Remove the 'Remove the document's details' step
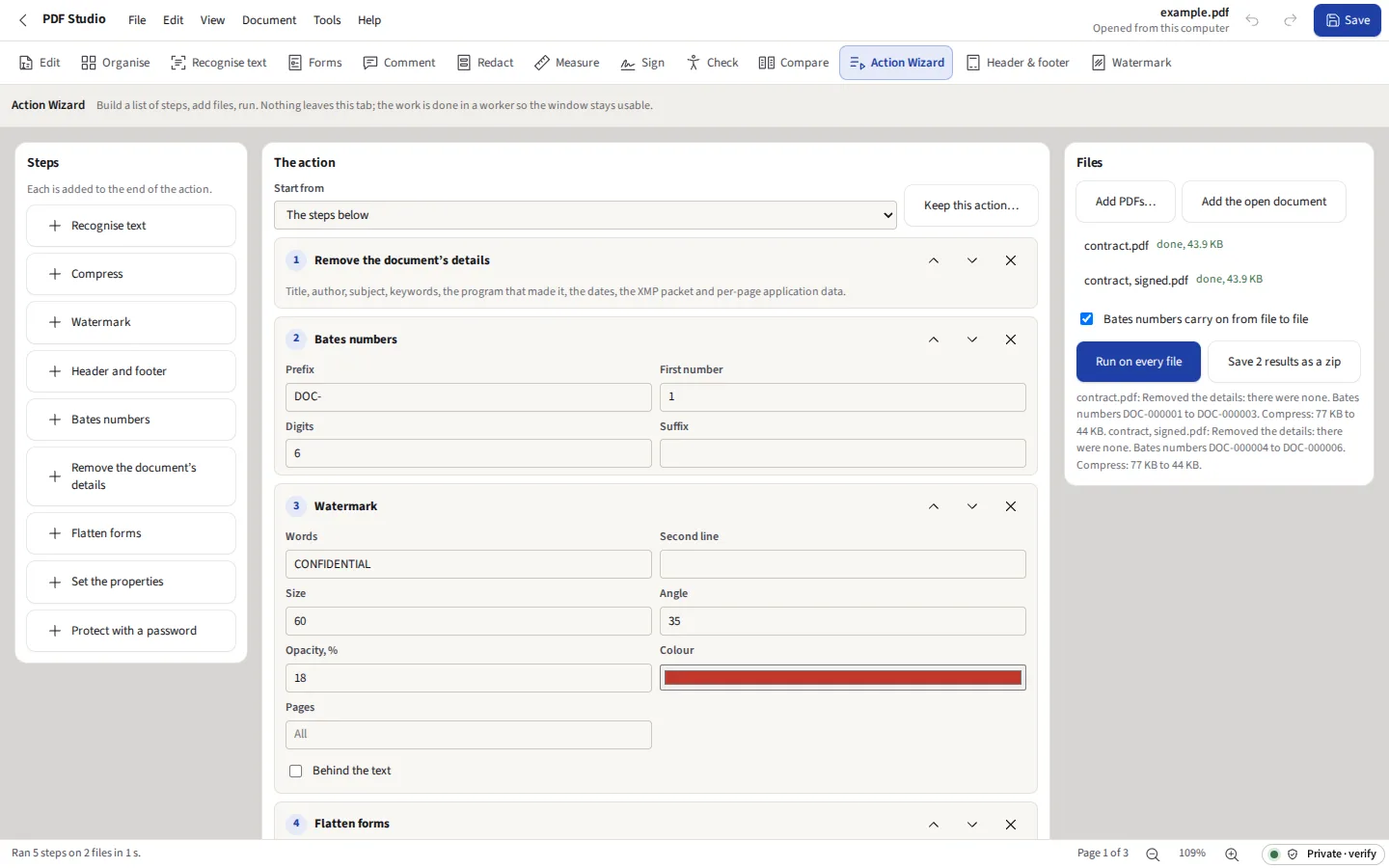The image size is (1389, 868). [1011, 260]
